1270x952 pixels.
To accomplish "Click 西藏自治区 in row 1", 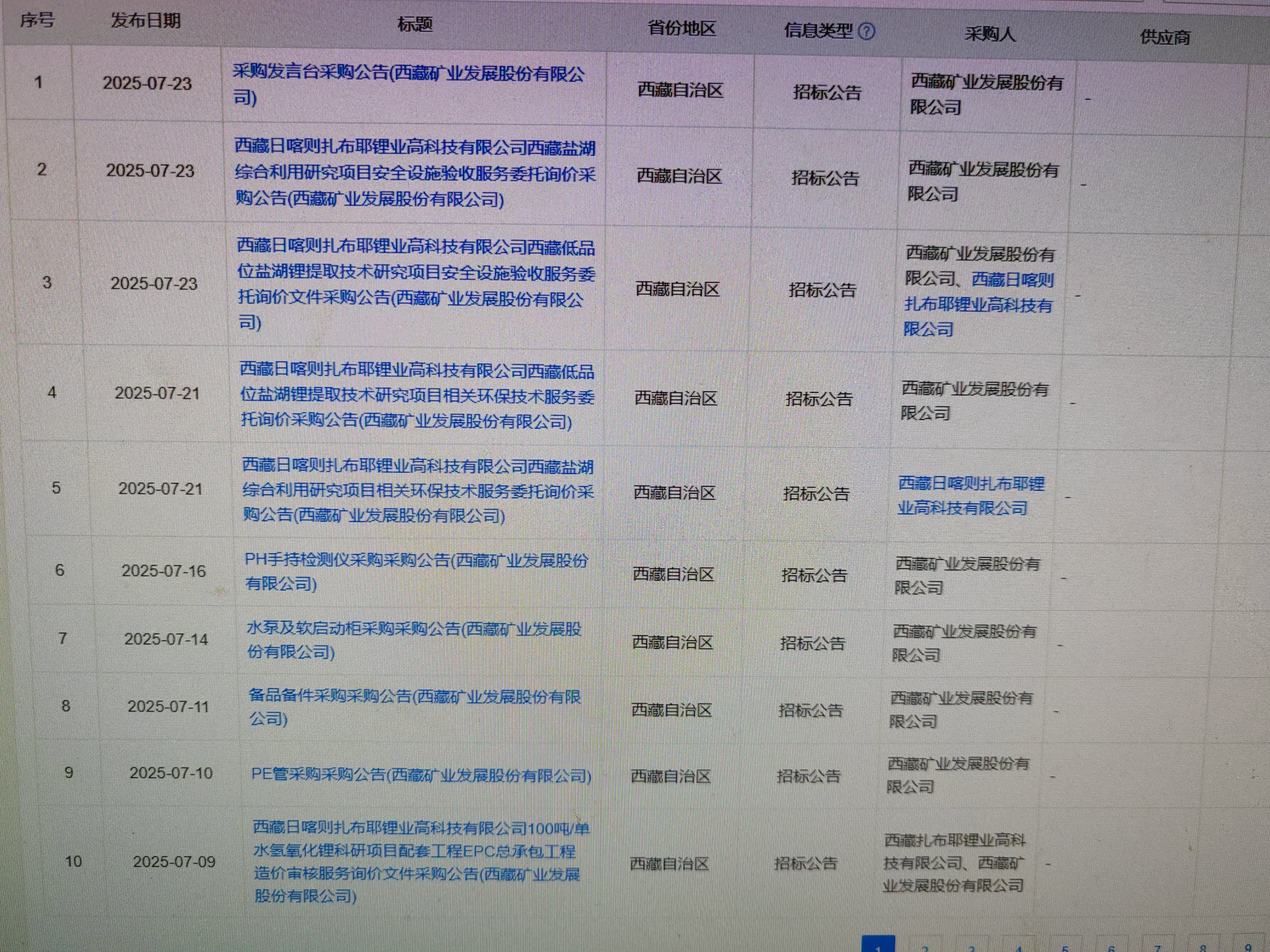I will (x=680, y=90).
